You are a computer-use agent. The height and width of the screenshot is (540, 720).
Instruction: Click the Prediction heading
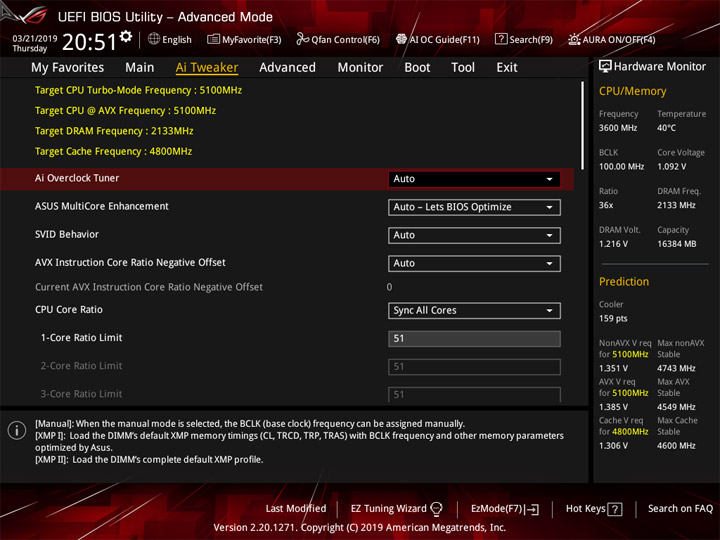tap(624, 281)
